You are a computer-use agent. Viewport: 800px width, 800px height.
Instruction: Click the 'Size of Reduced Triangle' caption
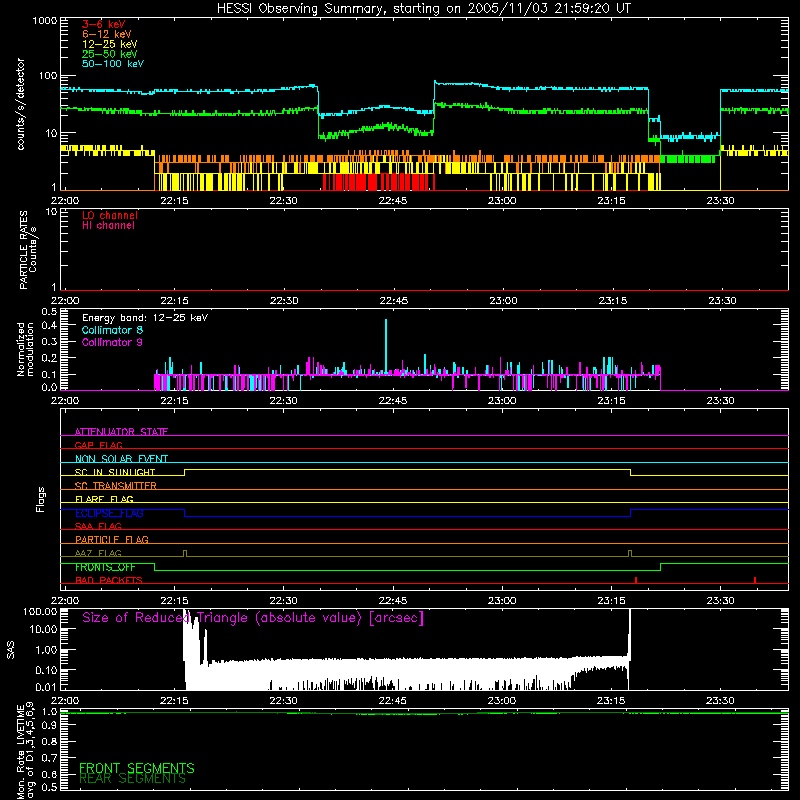coord(253,618)
